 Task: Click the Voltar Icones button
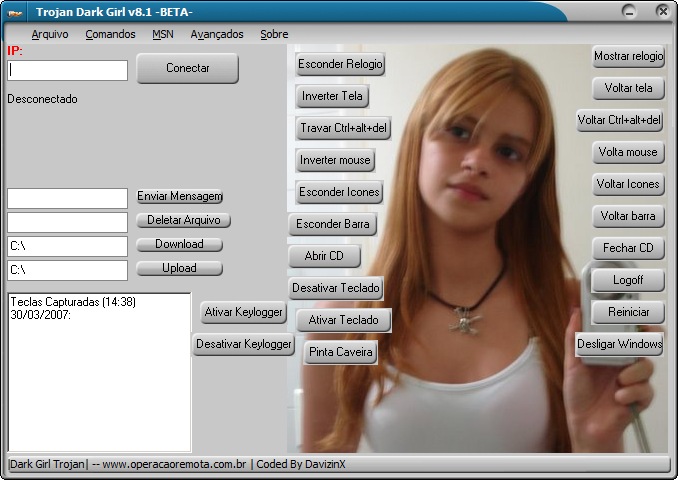click(628, 185)
